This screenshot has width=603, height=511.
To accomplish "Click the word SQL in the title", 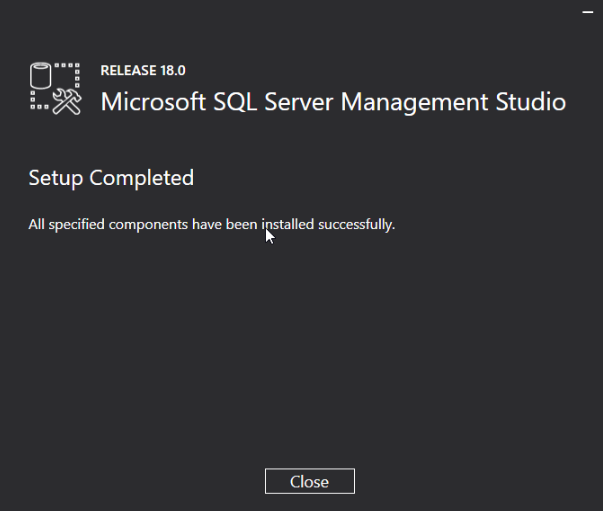I will pos(235,102).
